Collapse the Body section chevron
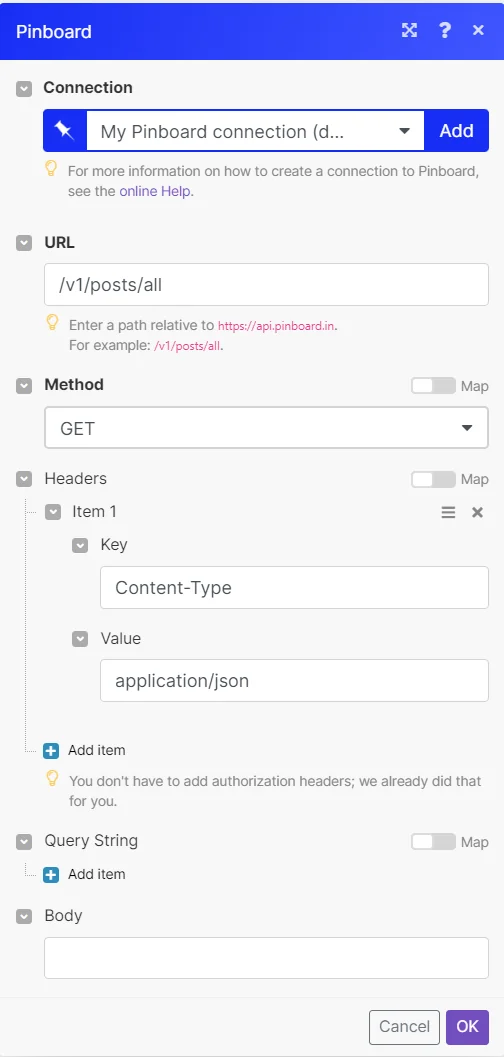 coord(24,916)
